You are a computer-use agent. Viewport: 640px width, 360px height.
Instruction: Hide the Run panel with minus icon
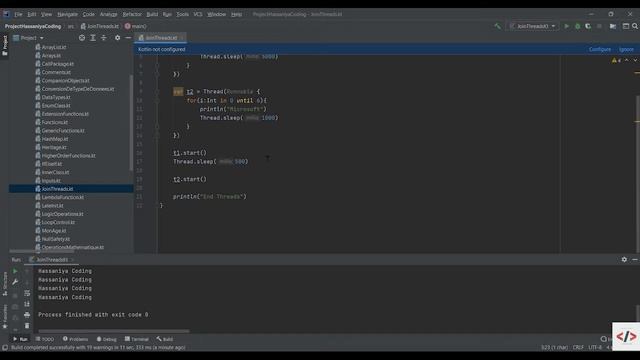[635, 260]
